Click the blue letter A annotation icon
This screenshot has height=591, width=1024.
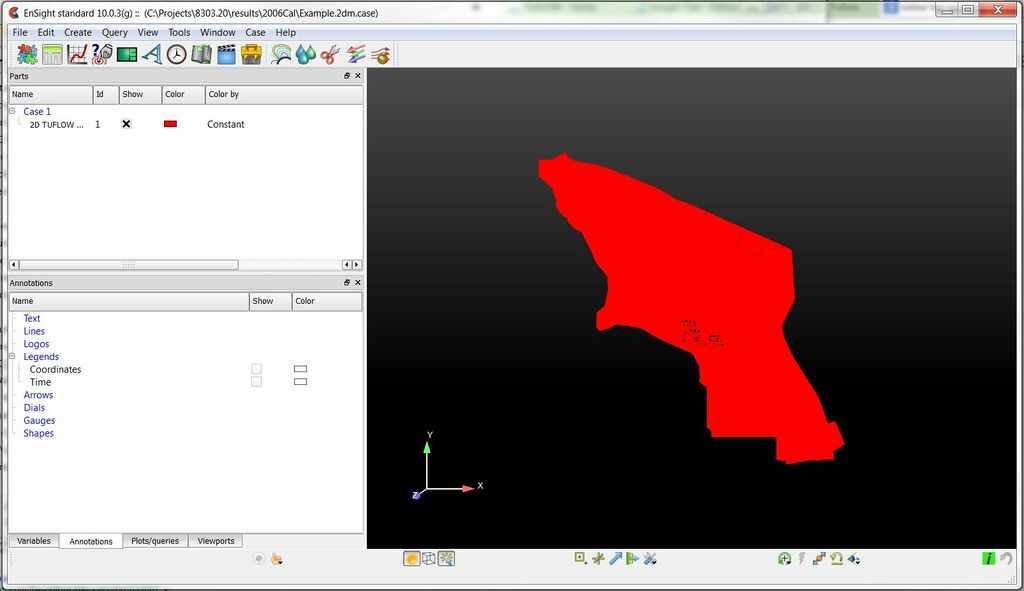(152, 54)
